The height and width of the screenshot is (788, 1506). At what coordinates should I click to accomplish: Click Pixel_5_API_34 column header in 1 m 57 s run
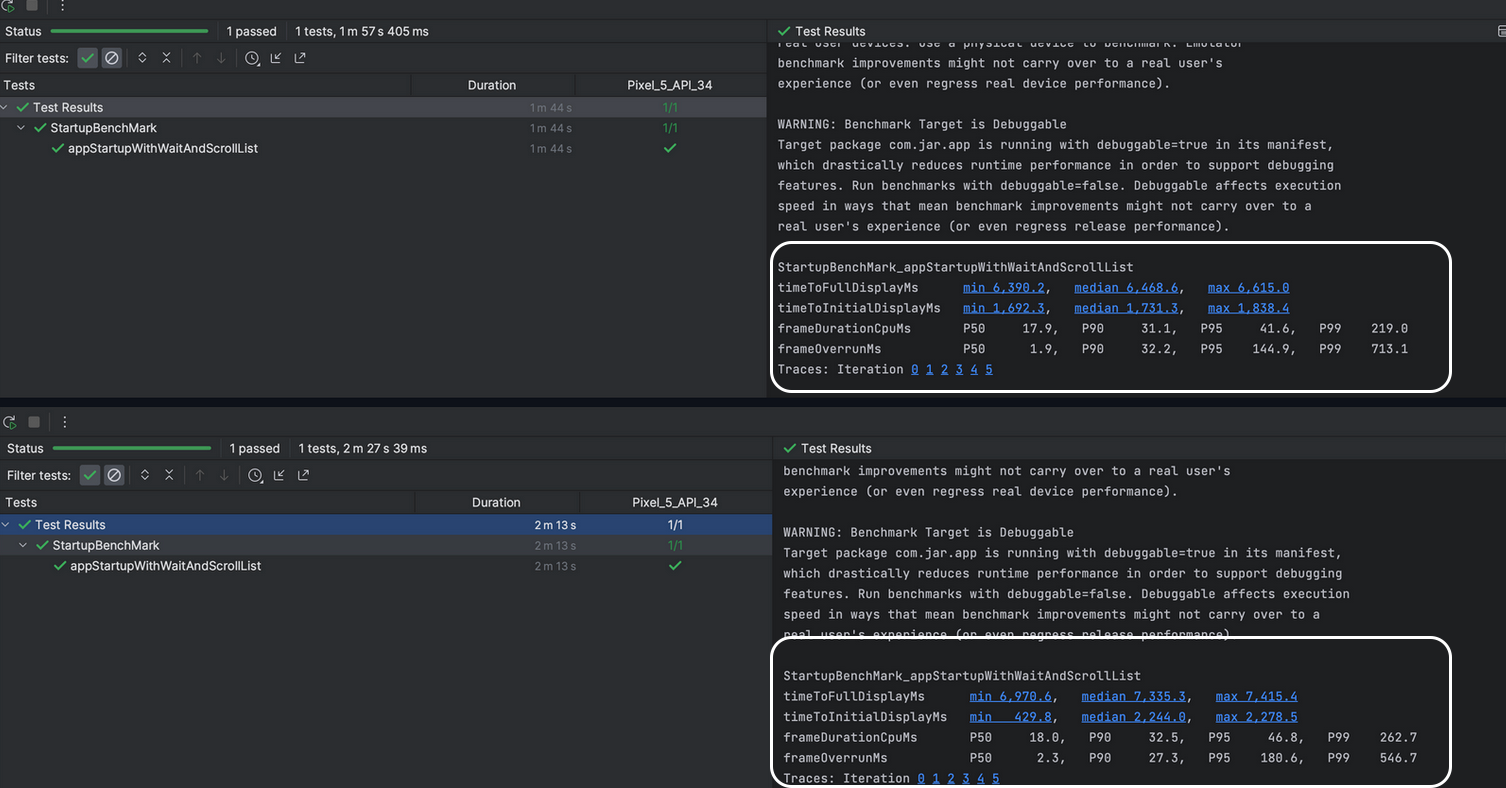point(670,85)
